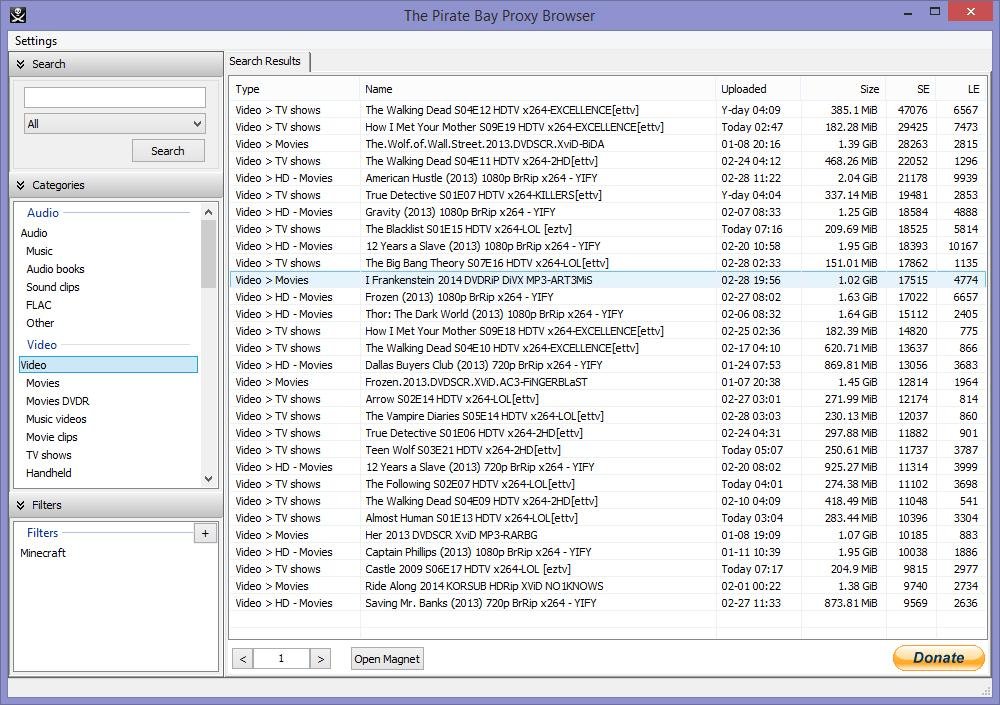1000x705 pixels.
Task: Collapse the Filters panel chevron
Action: tap(20, 505)
